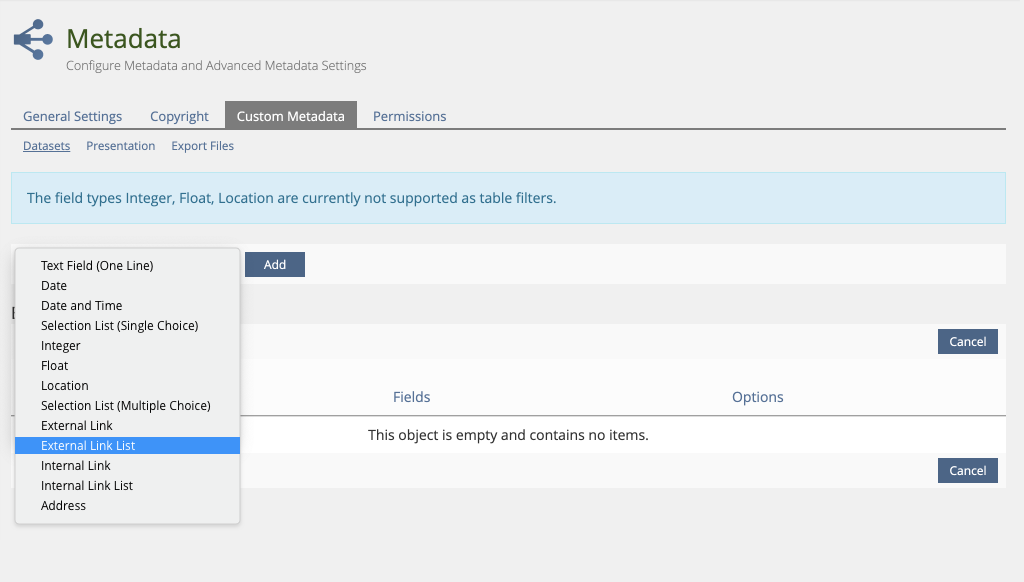Go to the Permissions tab
This screenshot has height=582, width=1024.
[x=409, y=116]
